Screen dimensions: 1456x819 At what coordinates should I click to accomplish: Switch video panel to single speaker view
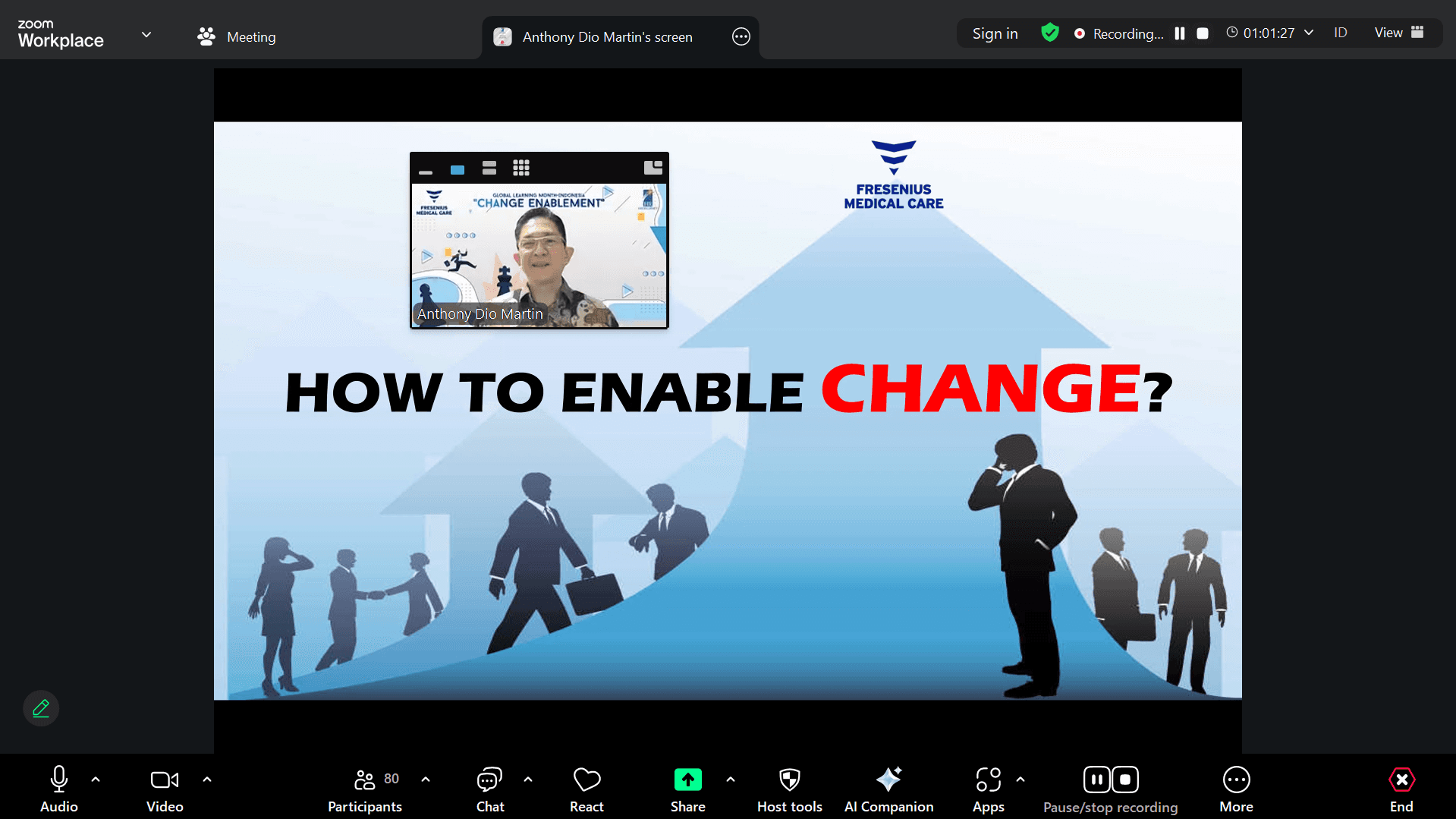point(458,169)
